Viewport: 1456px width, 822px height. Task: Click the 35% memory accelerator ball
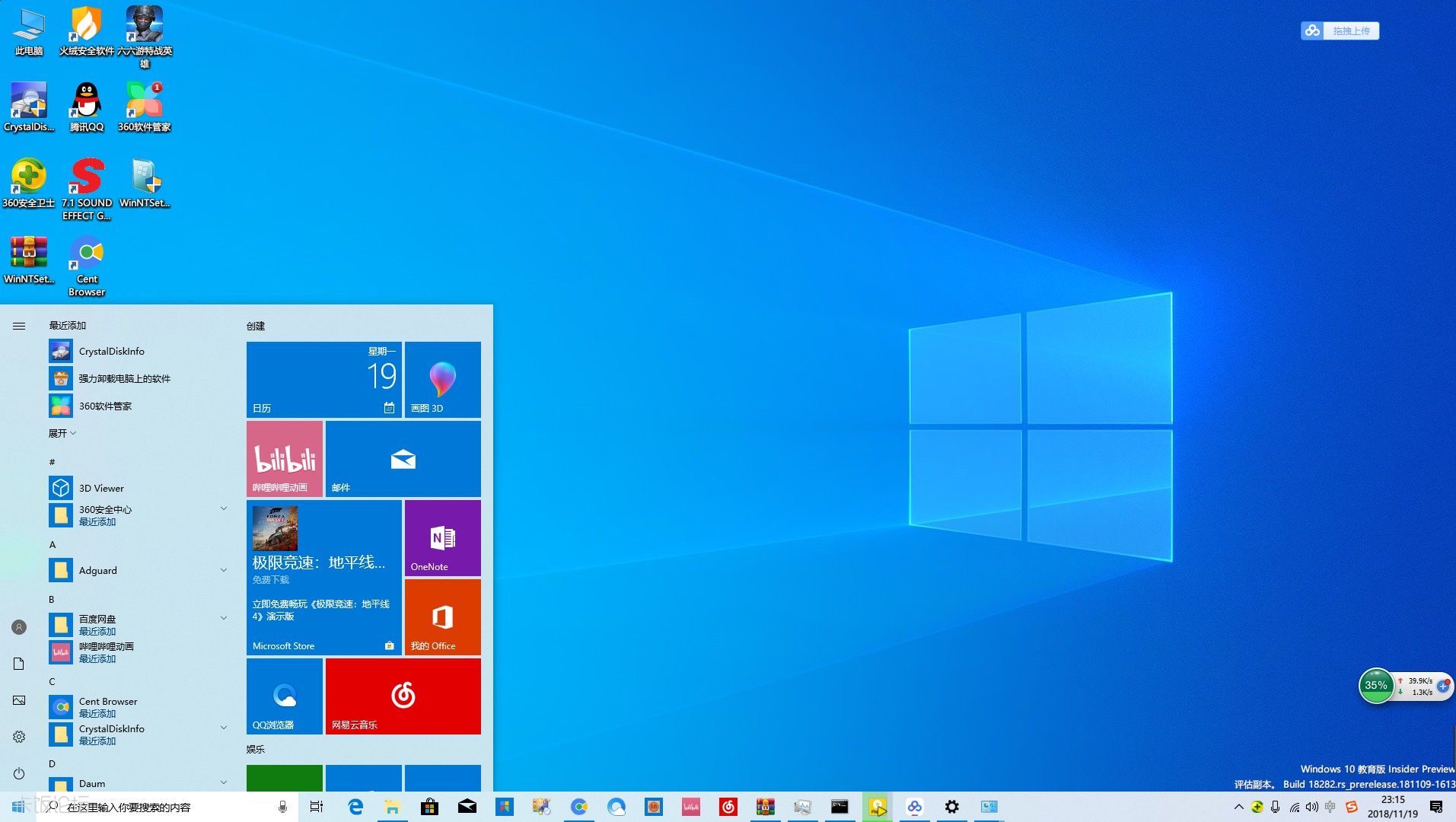(x=1376, y=685)
